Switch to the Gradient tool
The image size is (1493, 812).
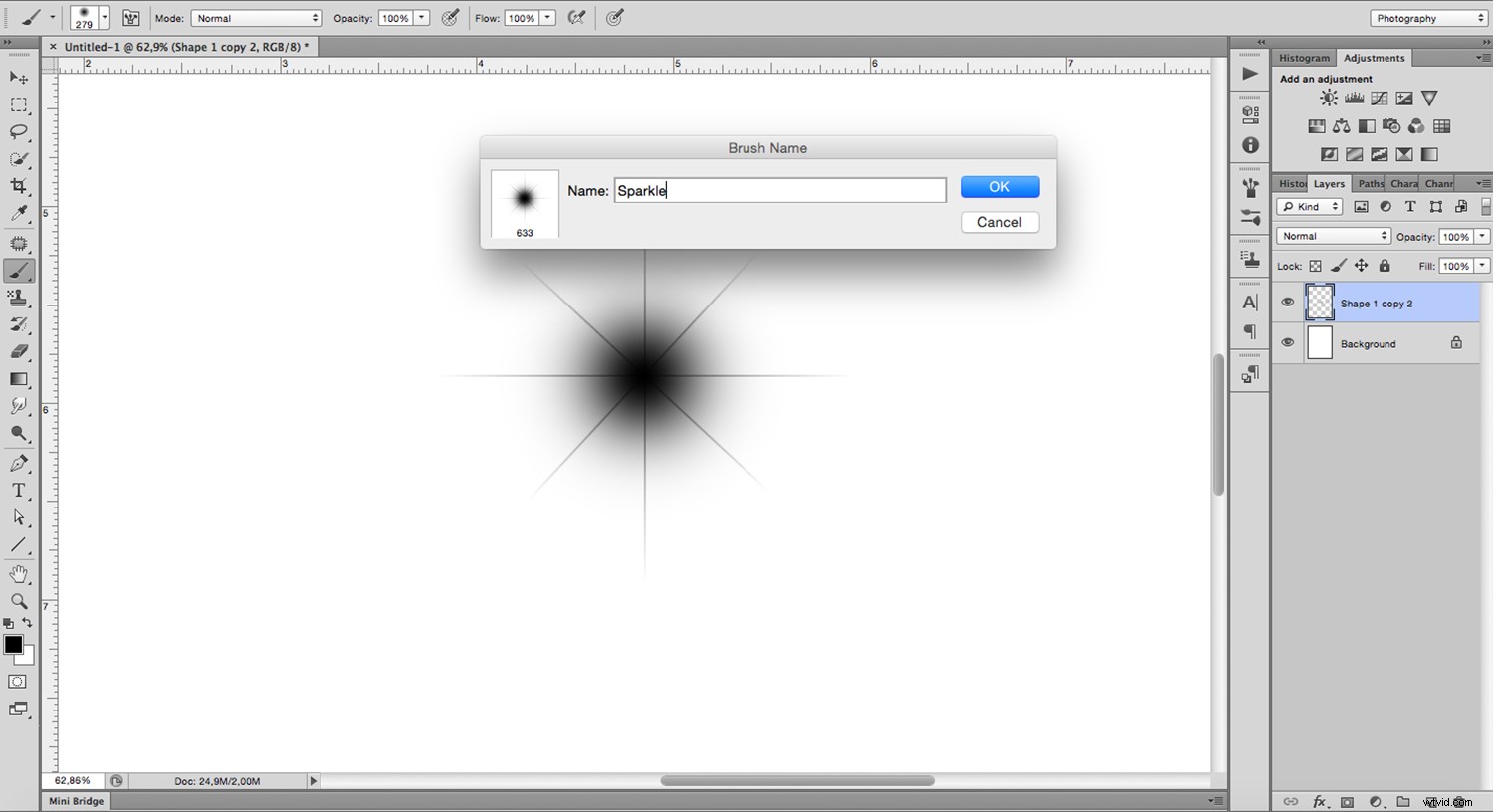tap(18, 379)
